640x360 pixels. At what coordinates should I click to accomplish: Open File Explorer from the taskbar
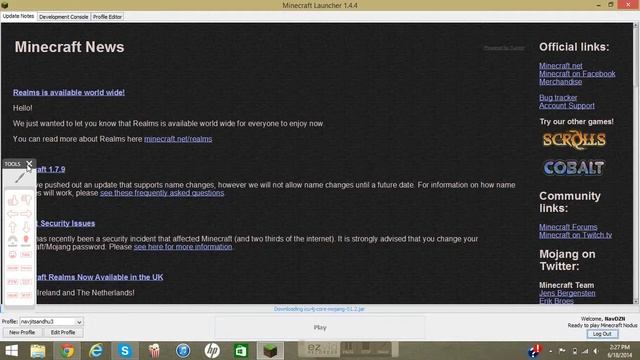click(38, 351)
